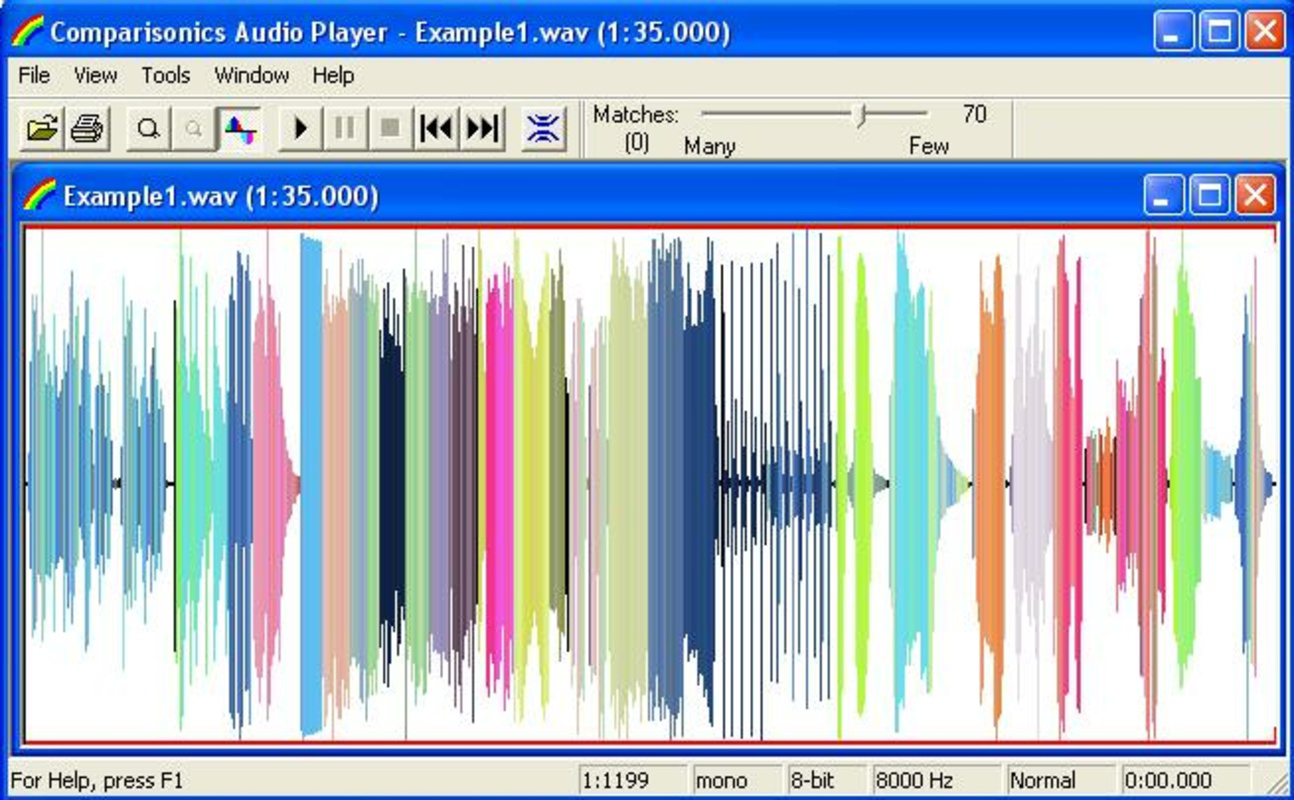The height and width of the screenshot is (800, 1294).
Task: Click the Matches slider thumb
Action: click(x=861, y=115)
